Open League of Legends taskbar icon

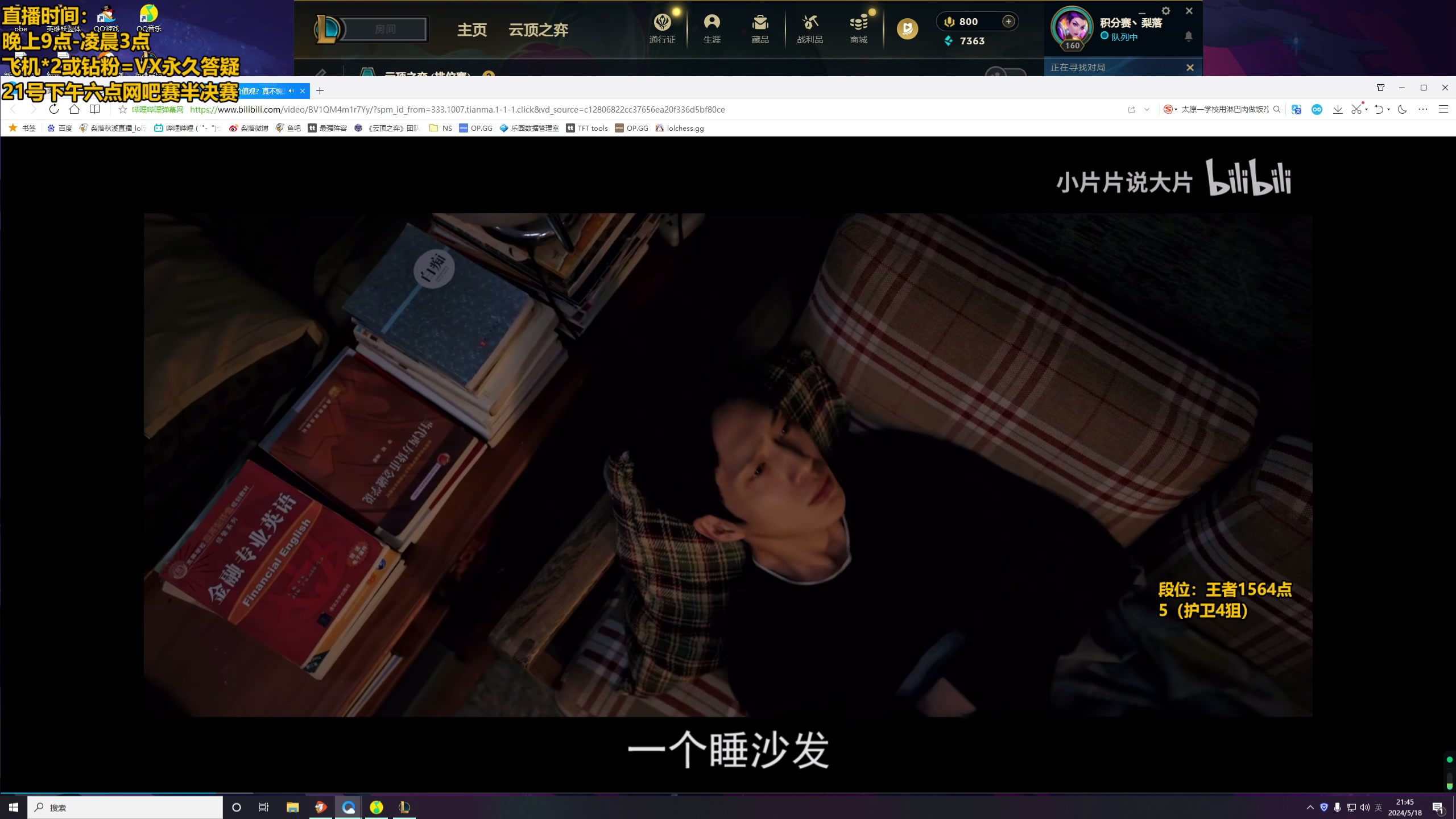tap(404, 807)
